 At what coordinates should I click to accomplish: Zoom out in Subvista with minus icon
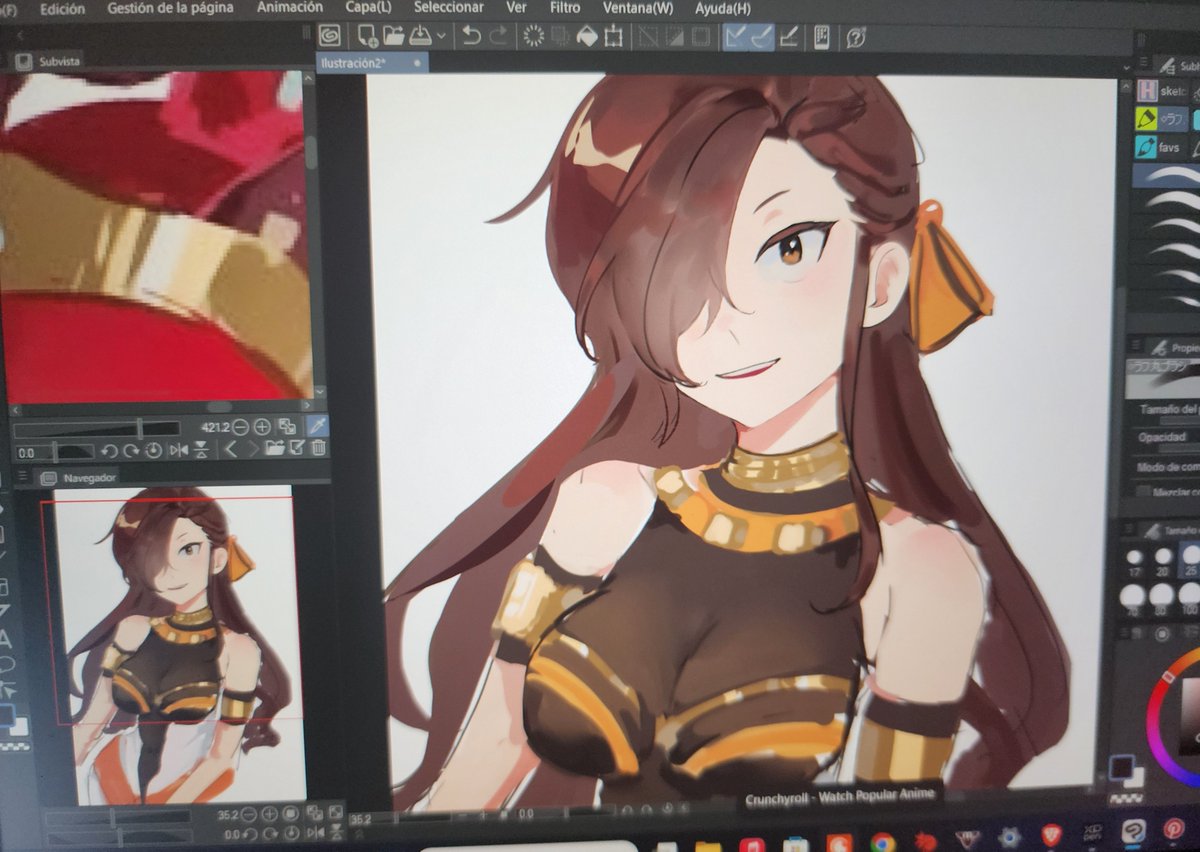240,428
